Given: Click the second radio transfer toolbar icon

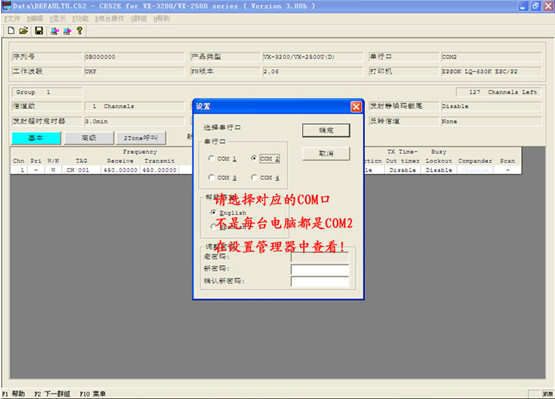Looking at the screenshot, I should tap(67, 31).
